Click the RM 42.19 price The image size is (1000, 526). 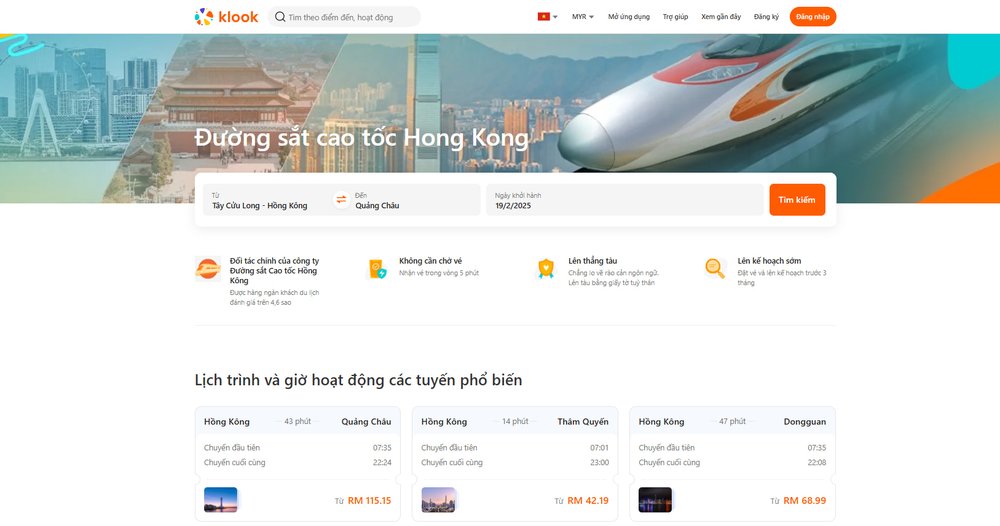[588, 500]
